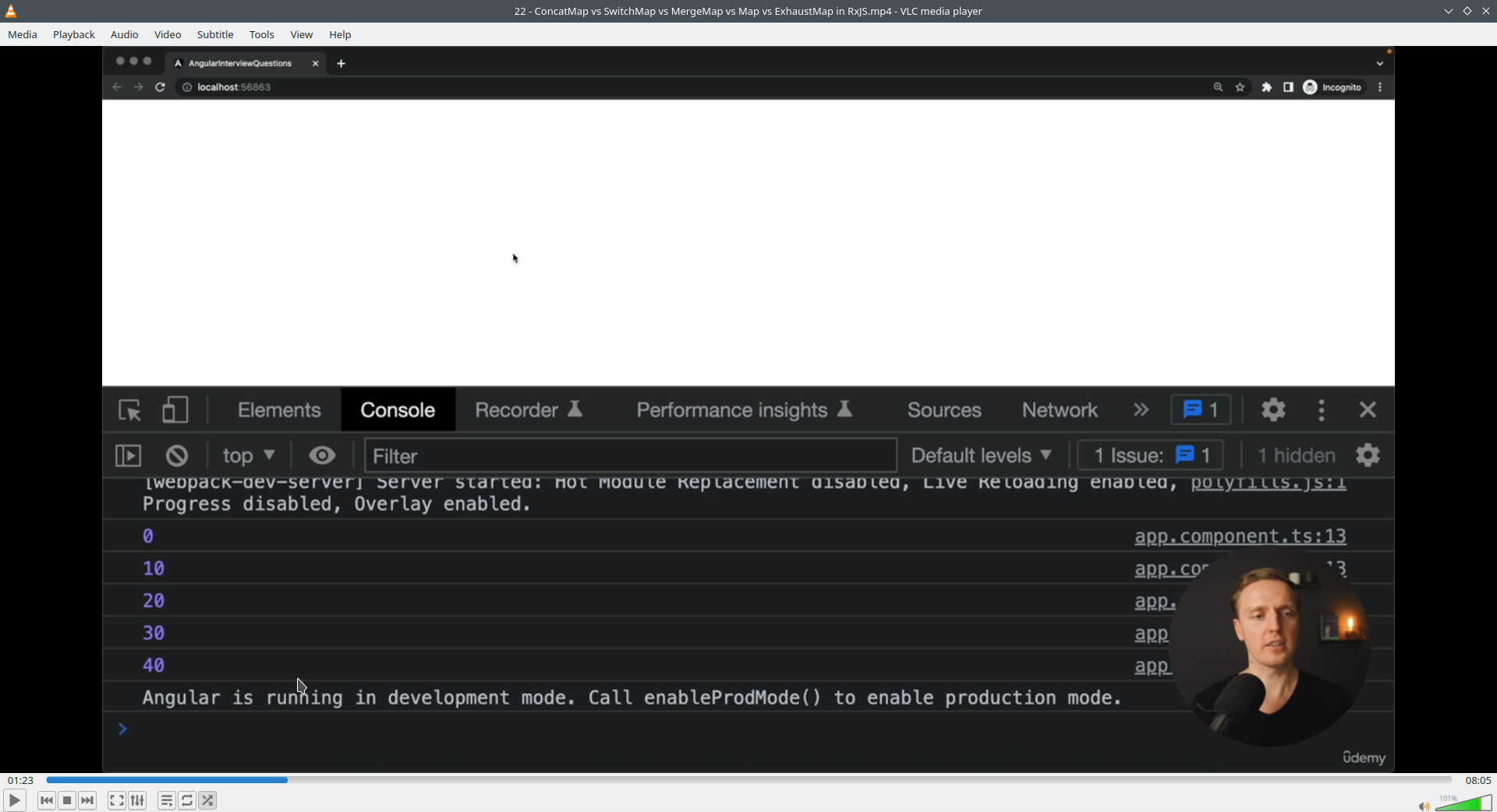Close the AngularInterviewQuestions tab

315,64
